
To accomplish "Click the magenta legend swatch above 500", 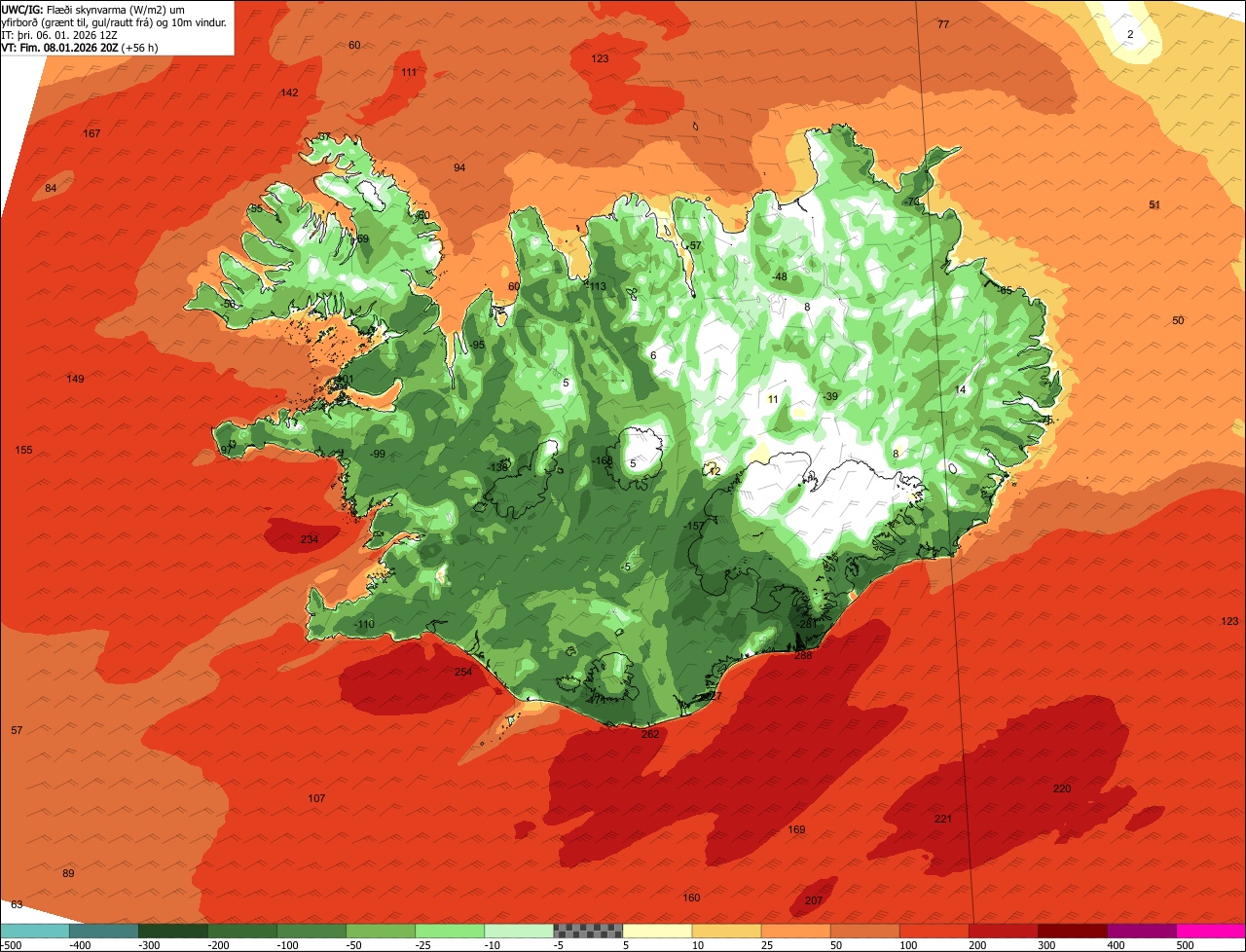I will (x=1211, y=931).
